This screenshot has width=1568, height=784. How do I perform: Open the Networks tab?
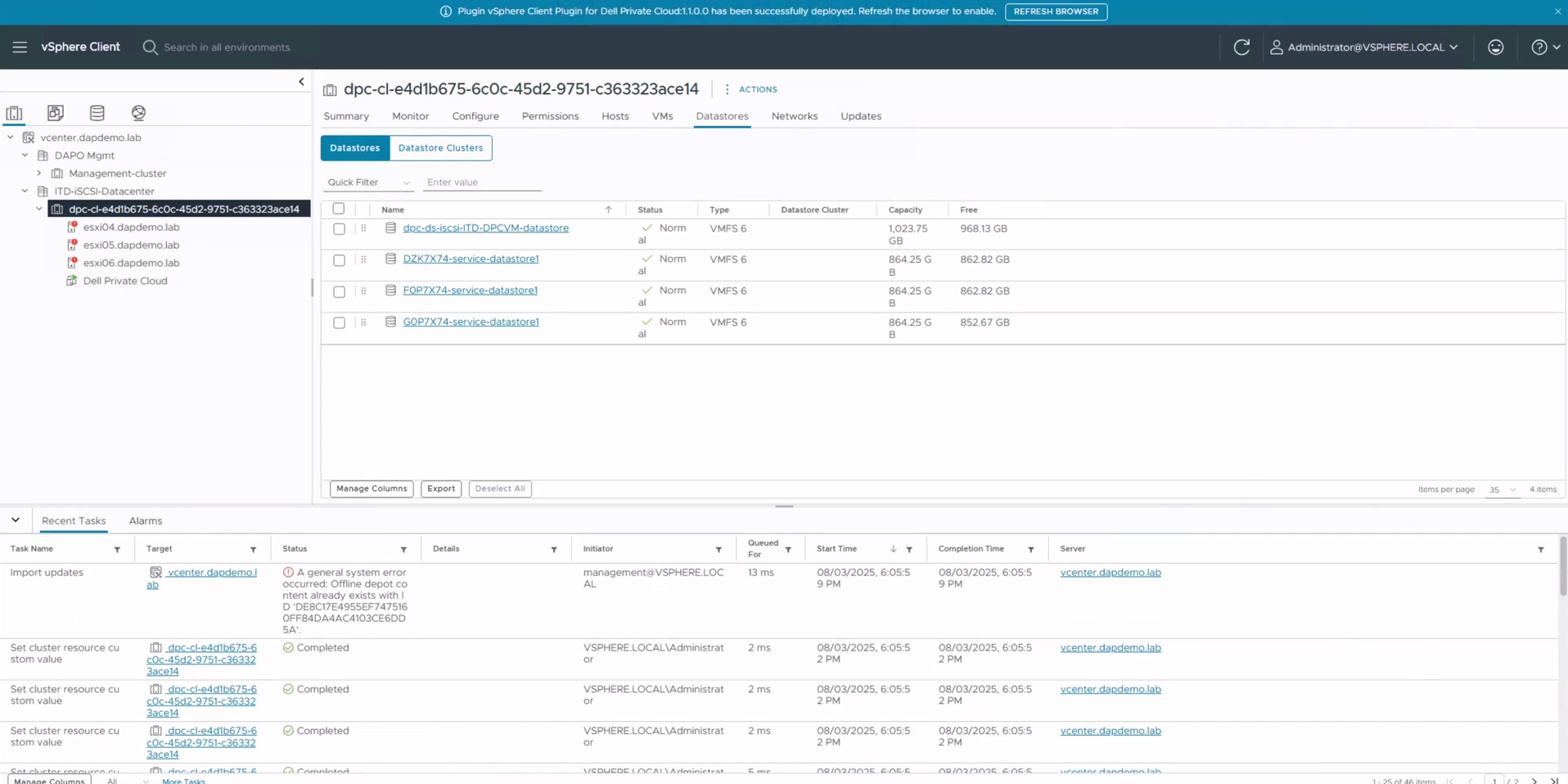(795, 116)
